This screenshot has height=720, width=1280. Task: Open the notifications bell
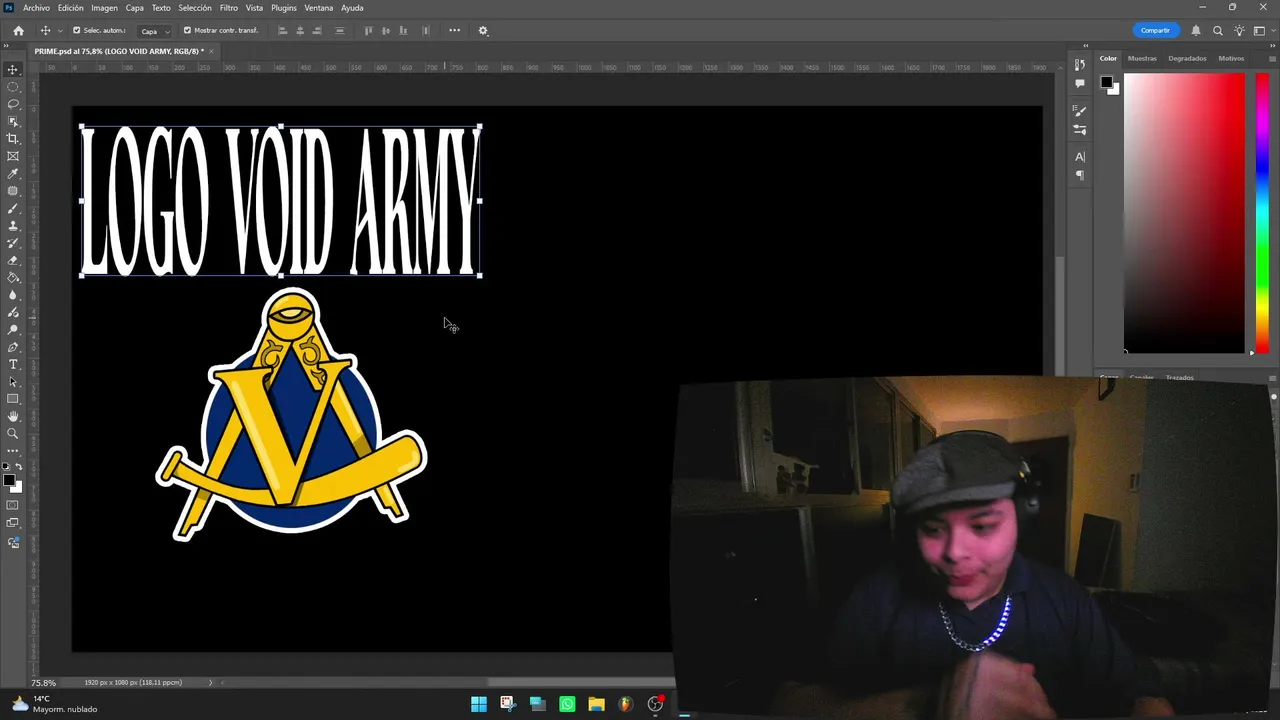[1196, 31]
